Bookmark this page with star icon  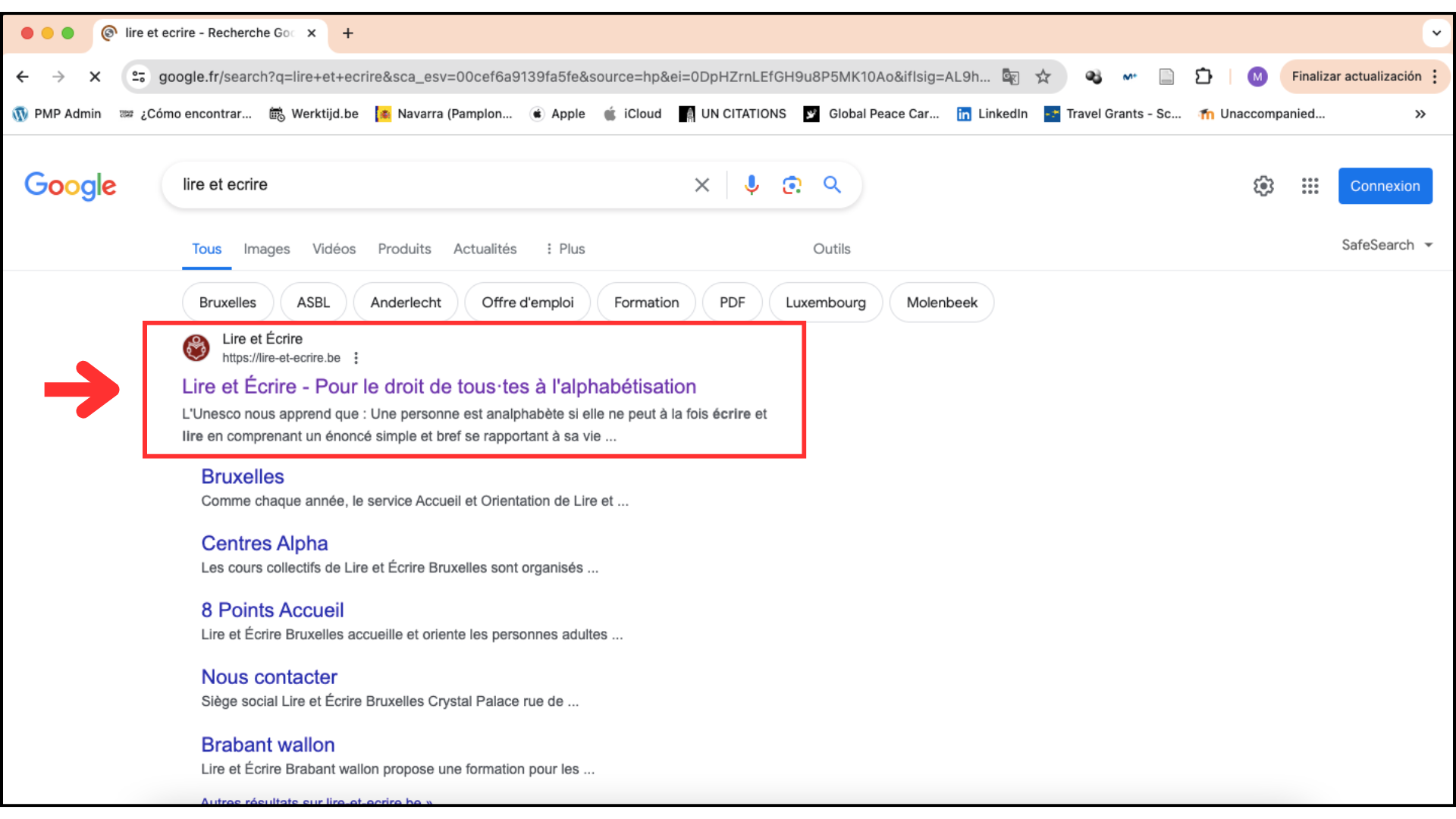point(1043,77)
